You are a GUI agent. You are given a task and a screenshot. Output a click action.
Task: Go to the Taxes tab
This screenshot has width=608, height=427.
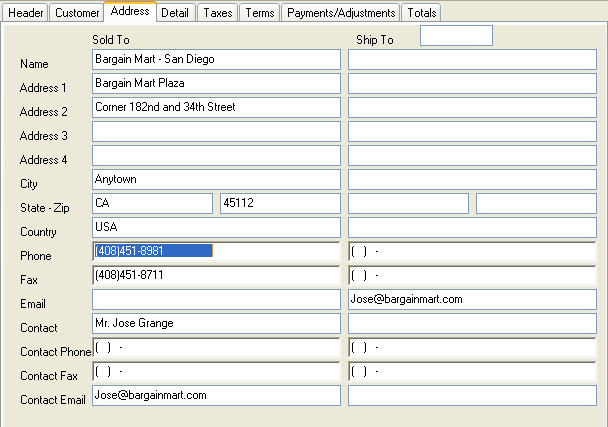tap(217, 13)
